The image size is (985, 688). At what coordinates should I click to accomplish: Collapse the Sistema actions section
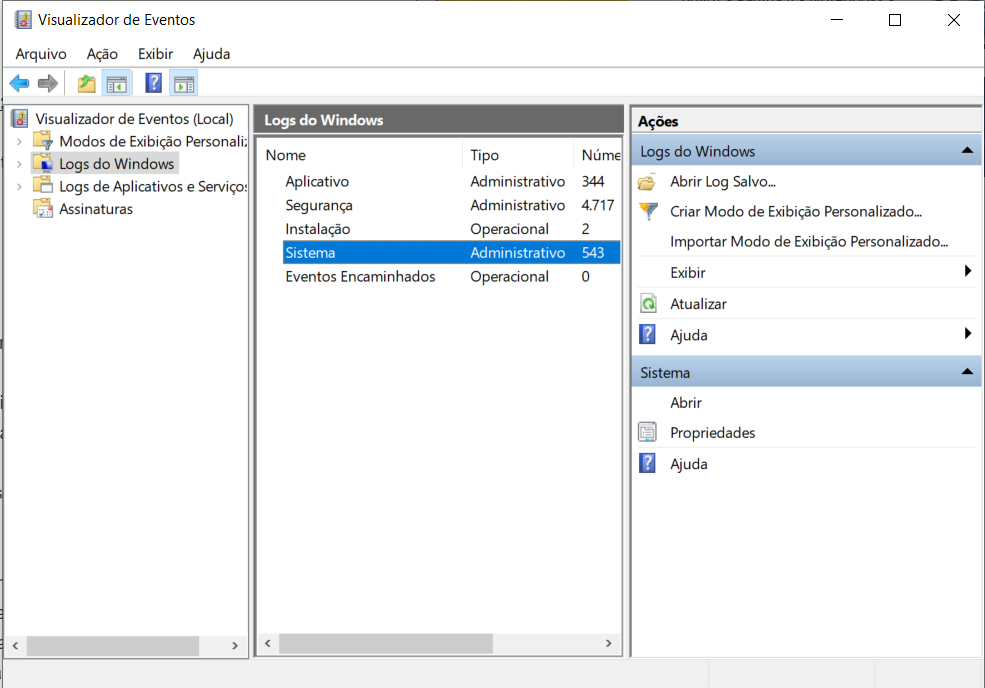[966, 372]
